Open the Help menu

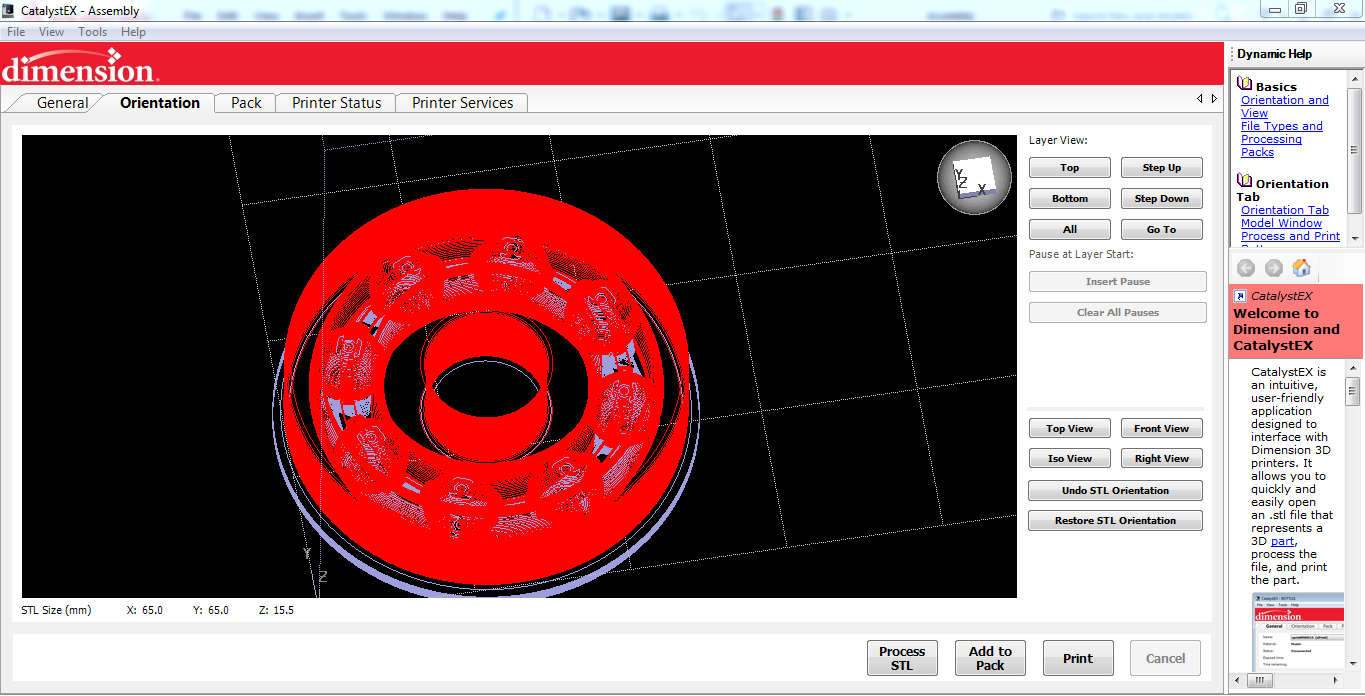point(133,32)
